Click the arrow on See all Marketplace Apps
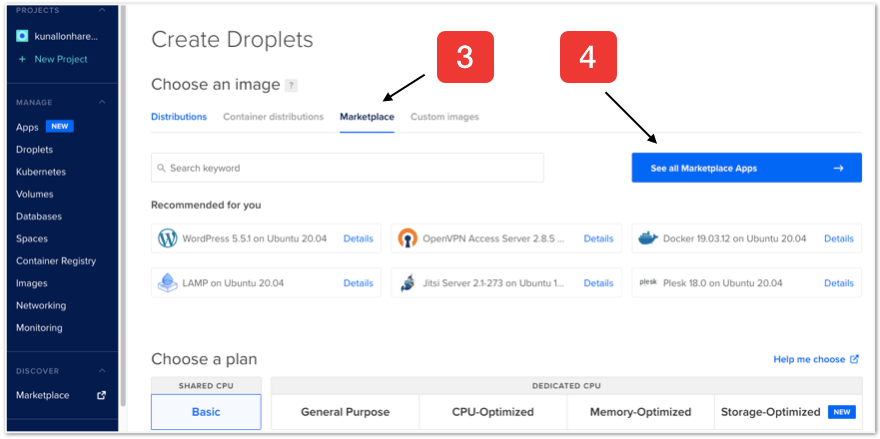880x439 pixels. 838,168
